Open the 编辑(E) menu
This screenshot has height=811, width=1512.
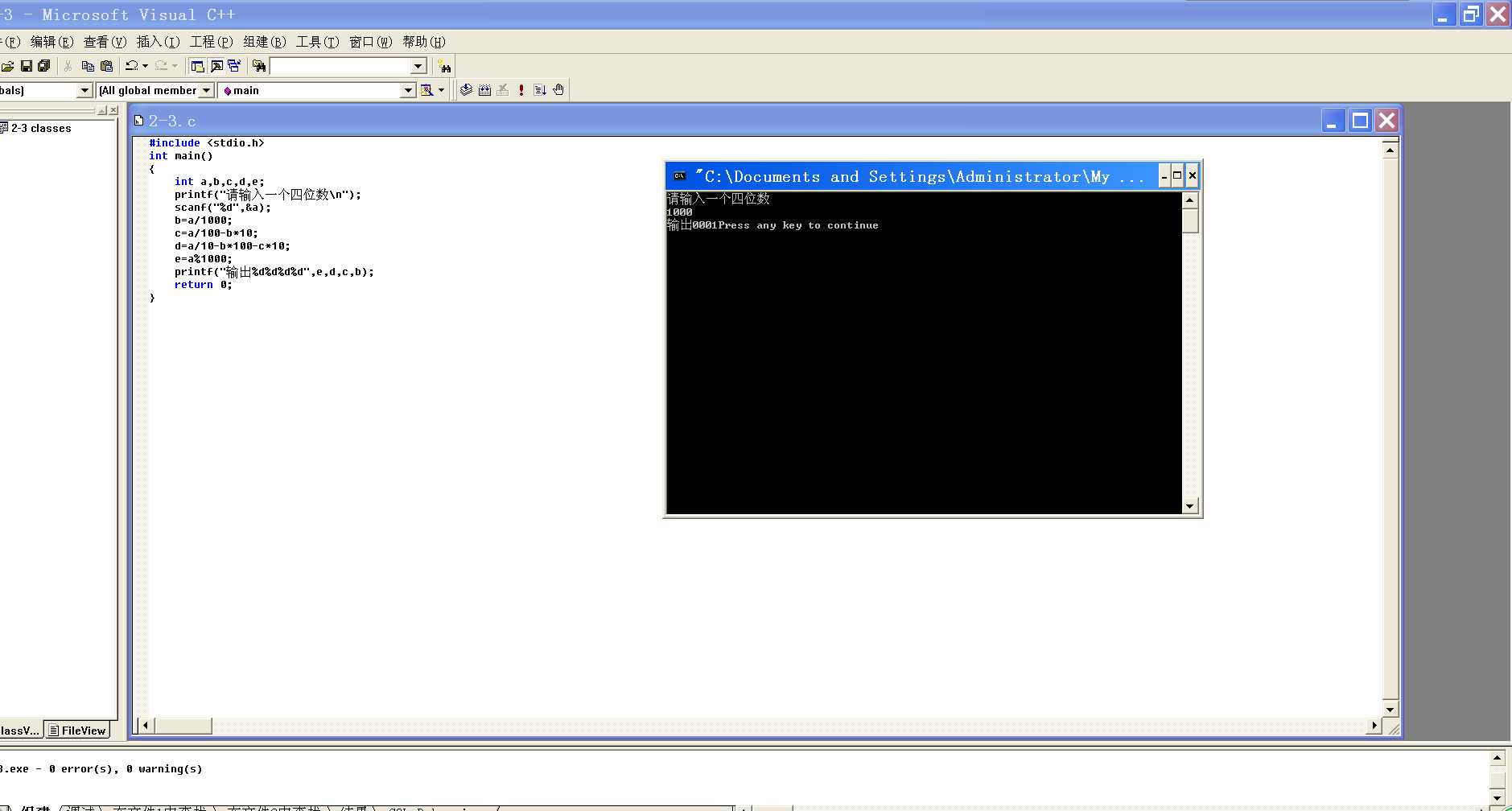click(51, 42)
